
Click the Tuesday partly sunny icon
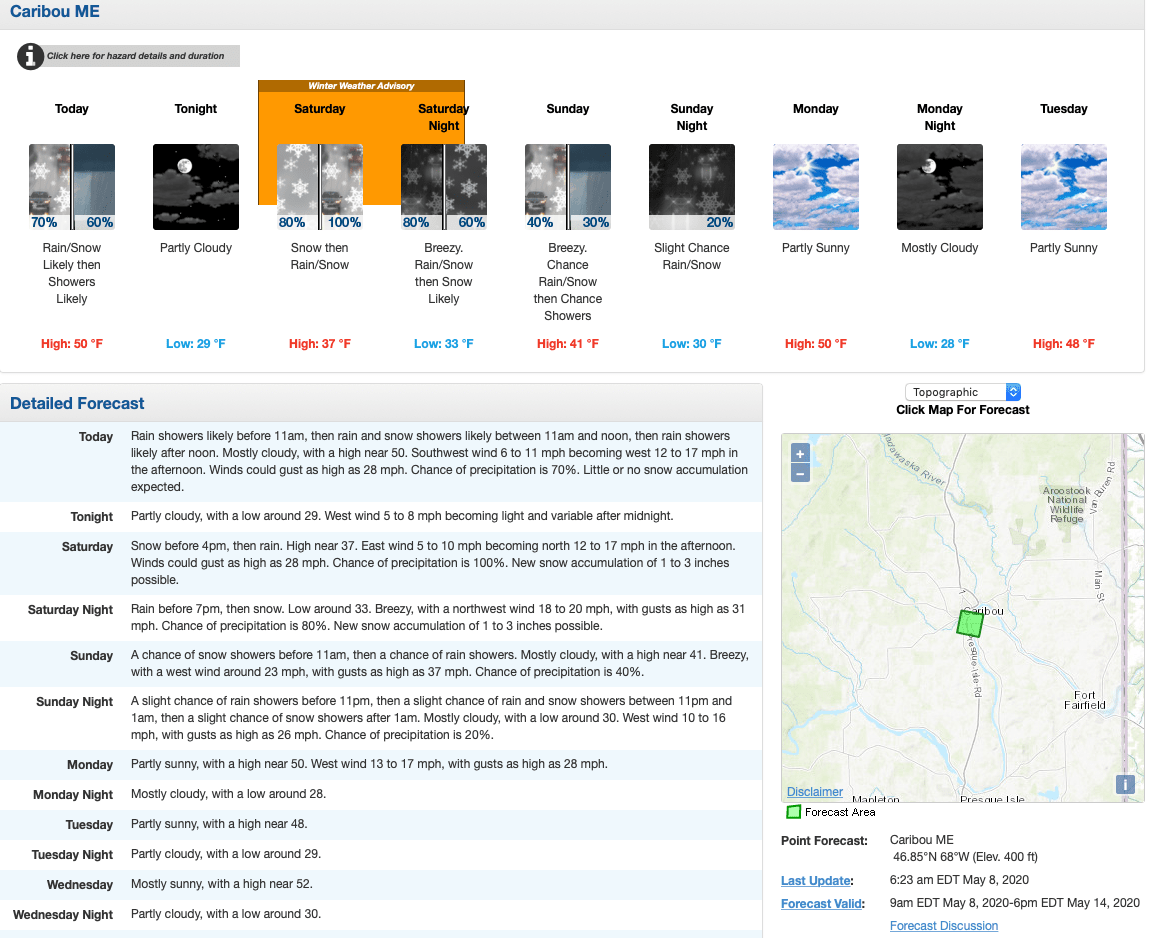(1064, 187)
